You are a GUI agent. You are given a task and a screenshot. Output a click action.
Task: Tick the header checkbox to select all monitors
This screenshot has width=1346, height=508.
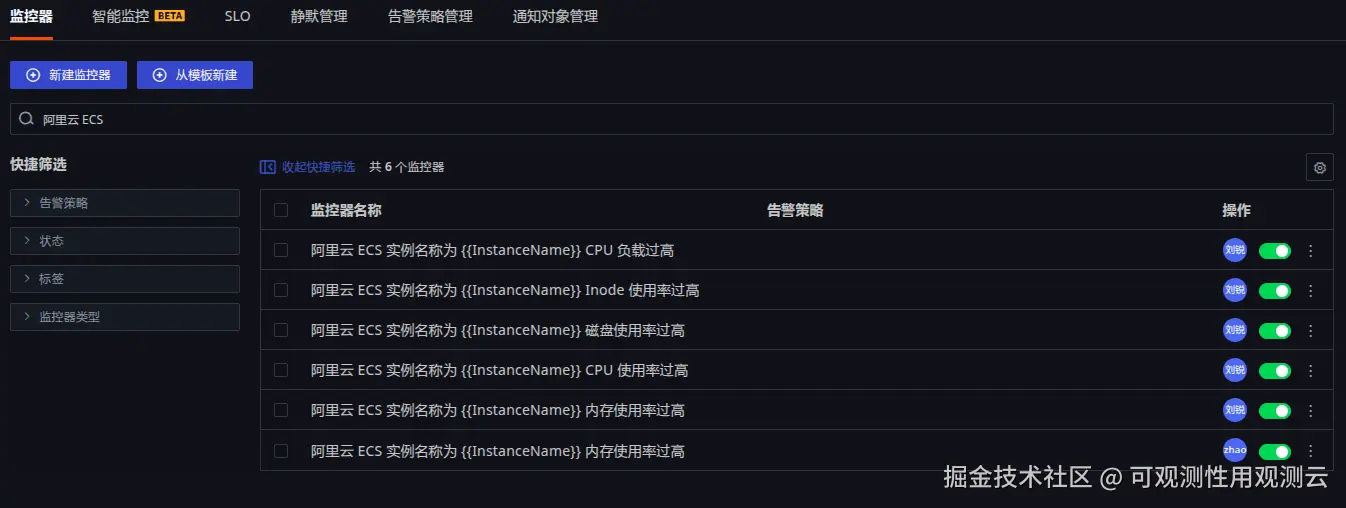point(281,210)
